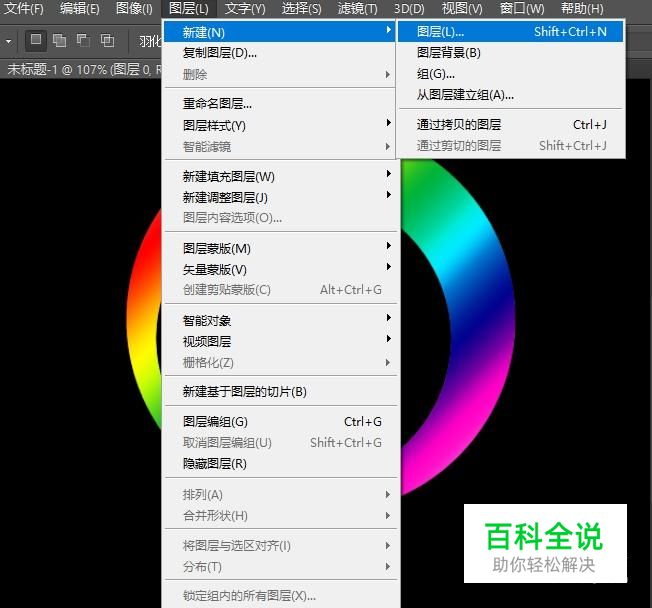This screenshot has height=608, width=652.
Task: Open the 视图(V) menu
Action: [462, 8]
